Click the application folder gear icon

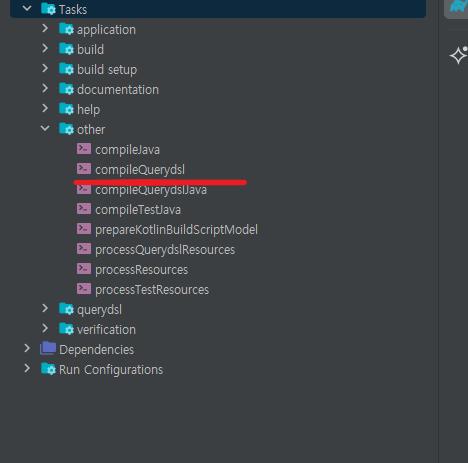tap(66, 29)
